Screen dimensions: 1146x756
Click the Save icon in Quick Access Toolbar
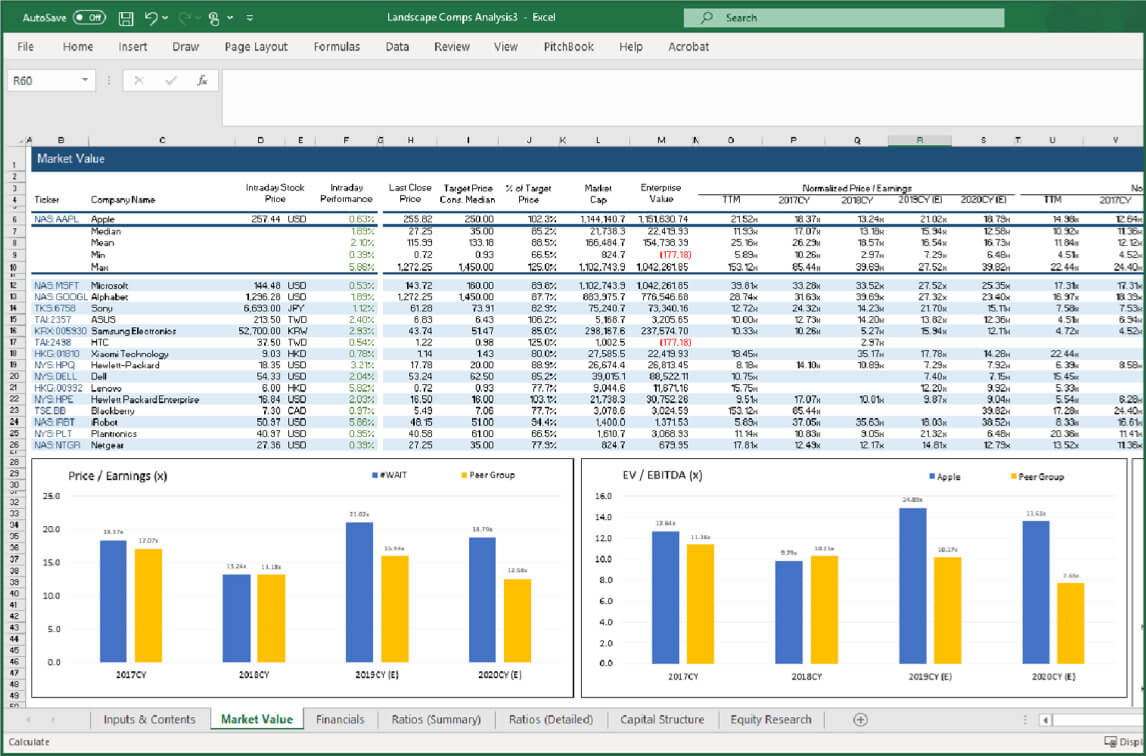127,18
